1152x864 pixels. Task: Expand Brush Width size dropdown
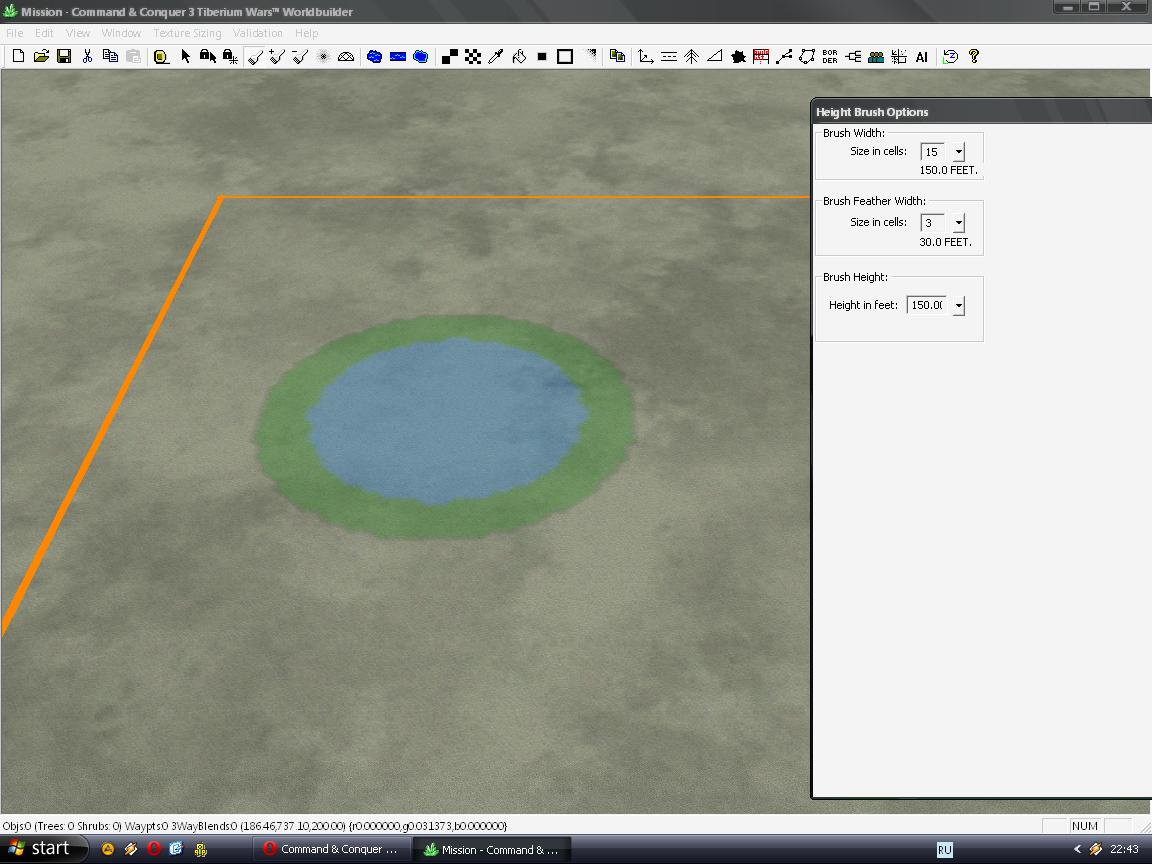coord(959,152)
